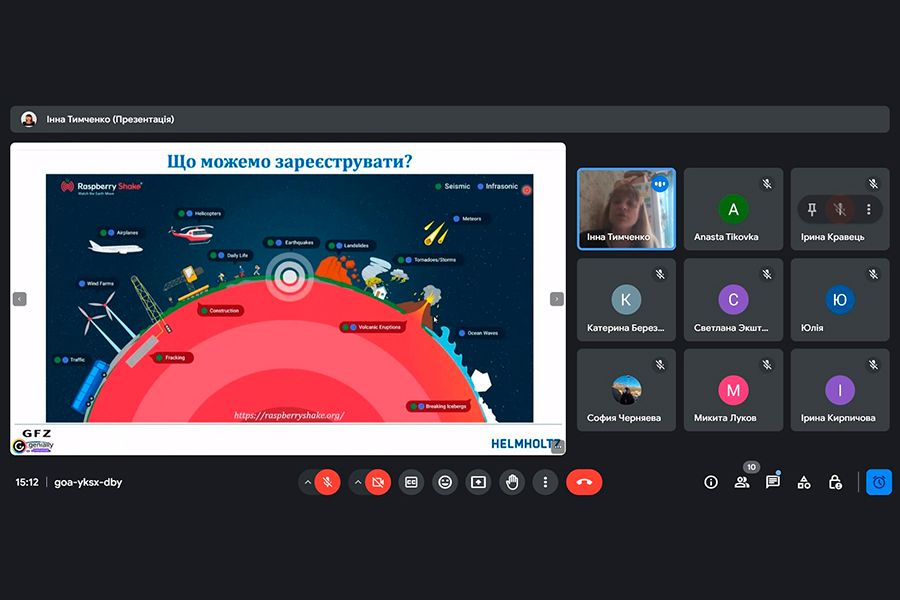
Task: Click the raspberryshake.org link on slide
Action: pyautogui.click(x=289, y=415)
